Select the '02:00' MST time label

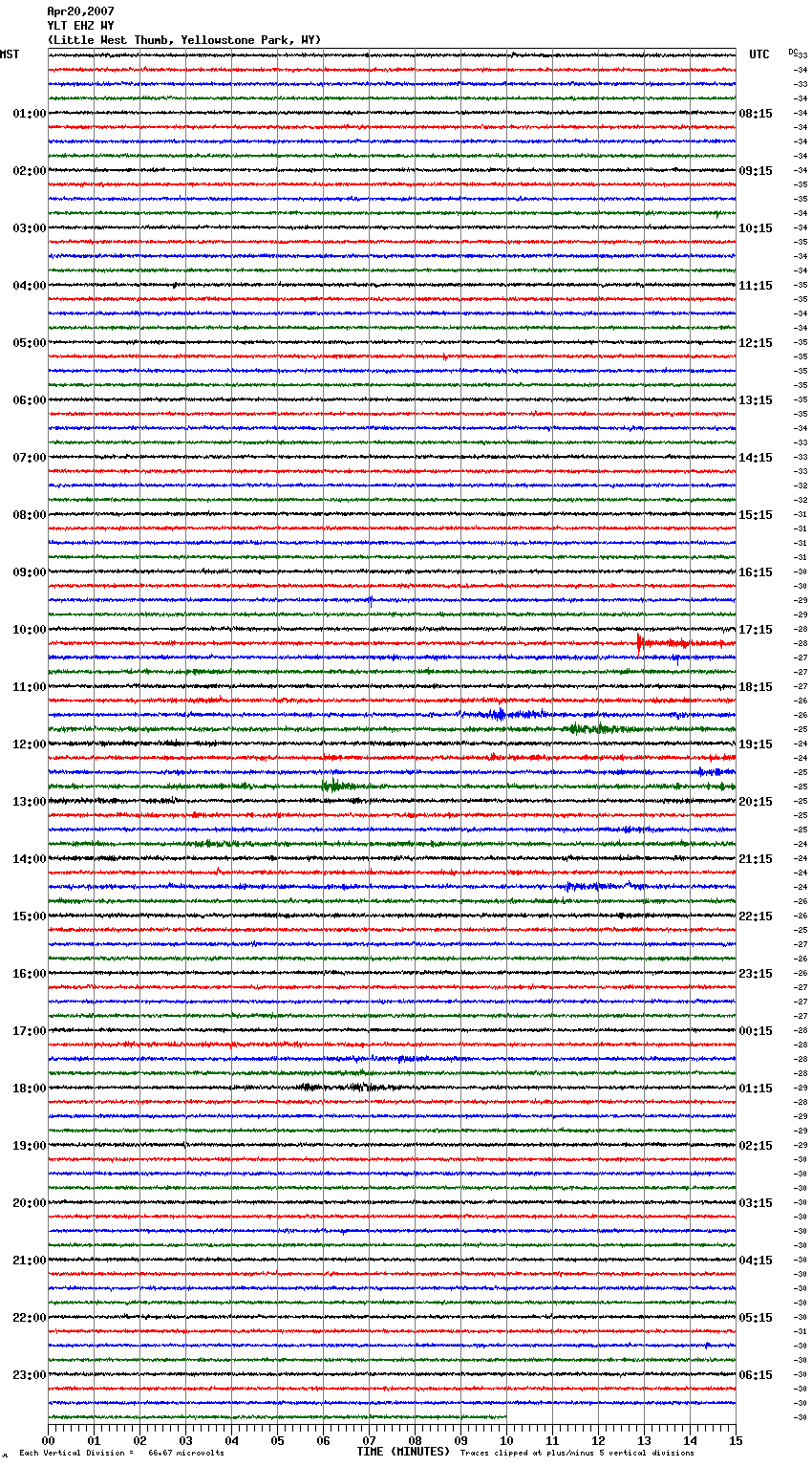(30, 171)
